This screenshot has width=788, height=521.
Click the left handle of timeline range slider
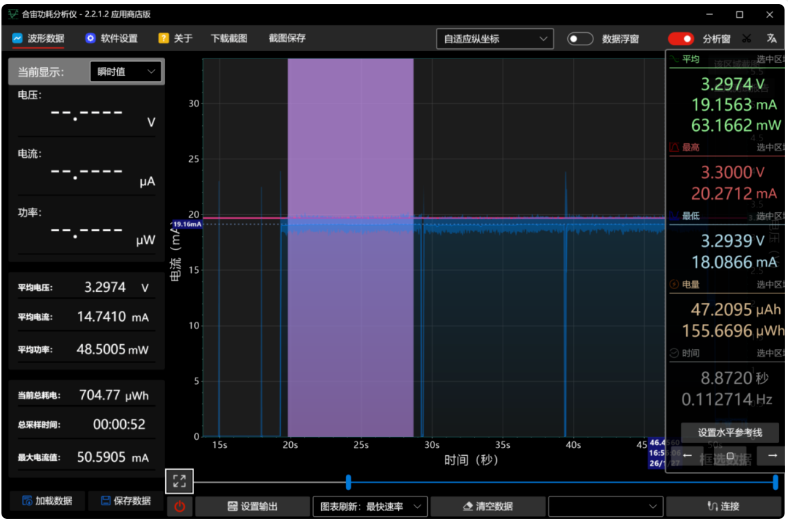point(348,482)
